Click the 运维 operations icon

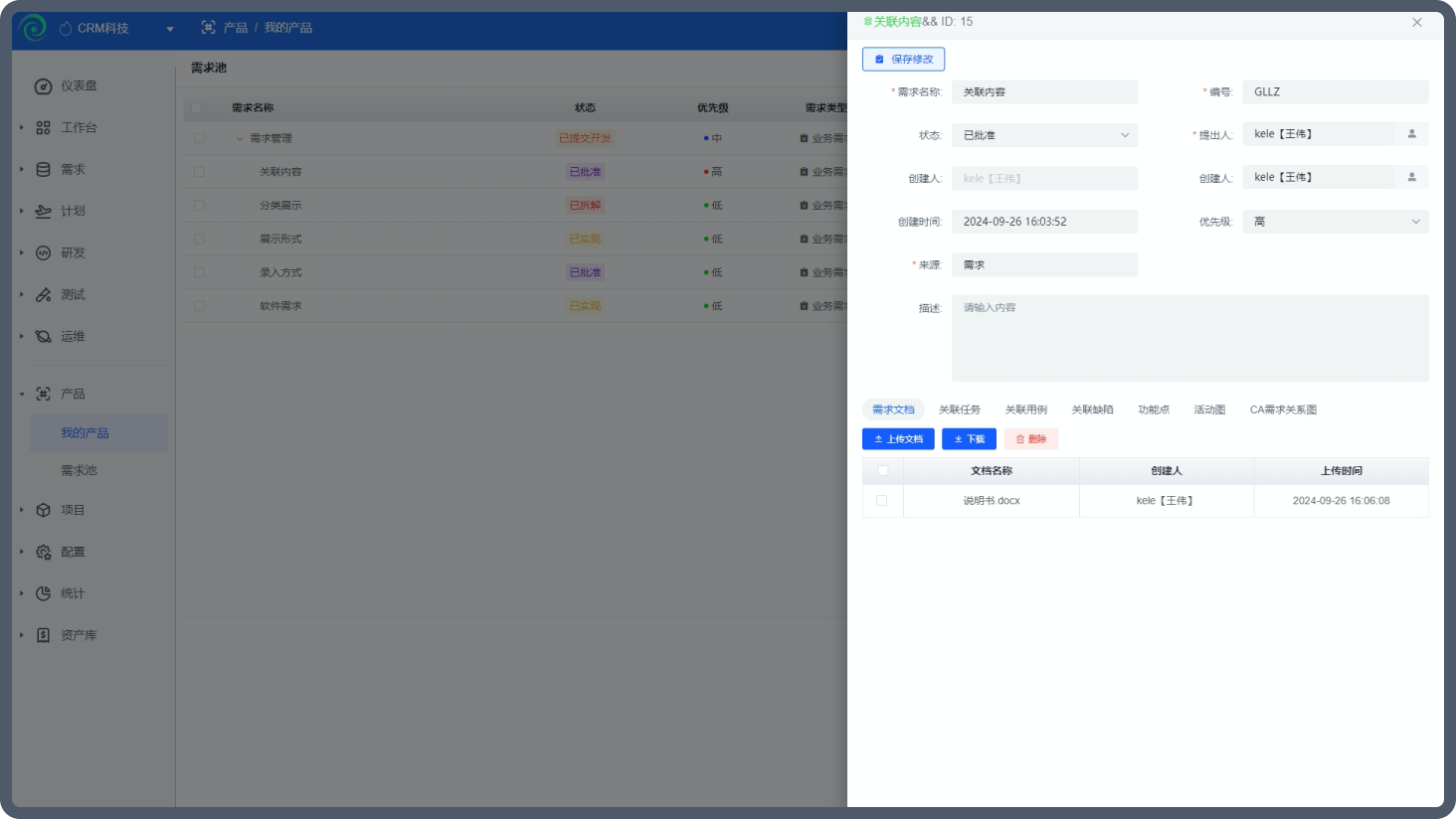(43, 337)
